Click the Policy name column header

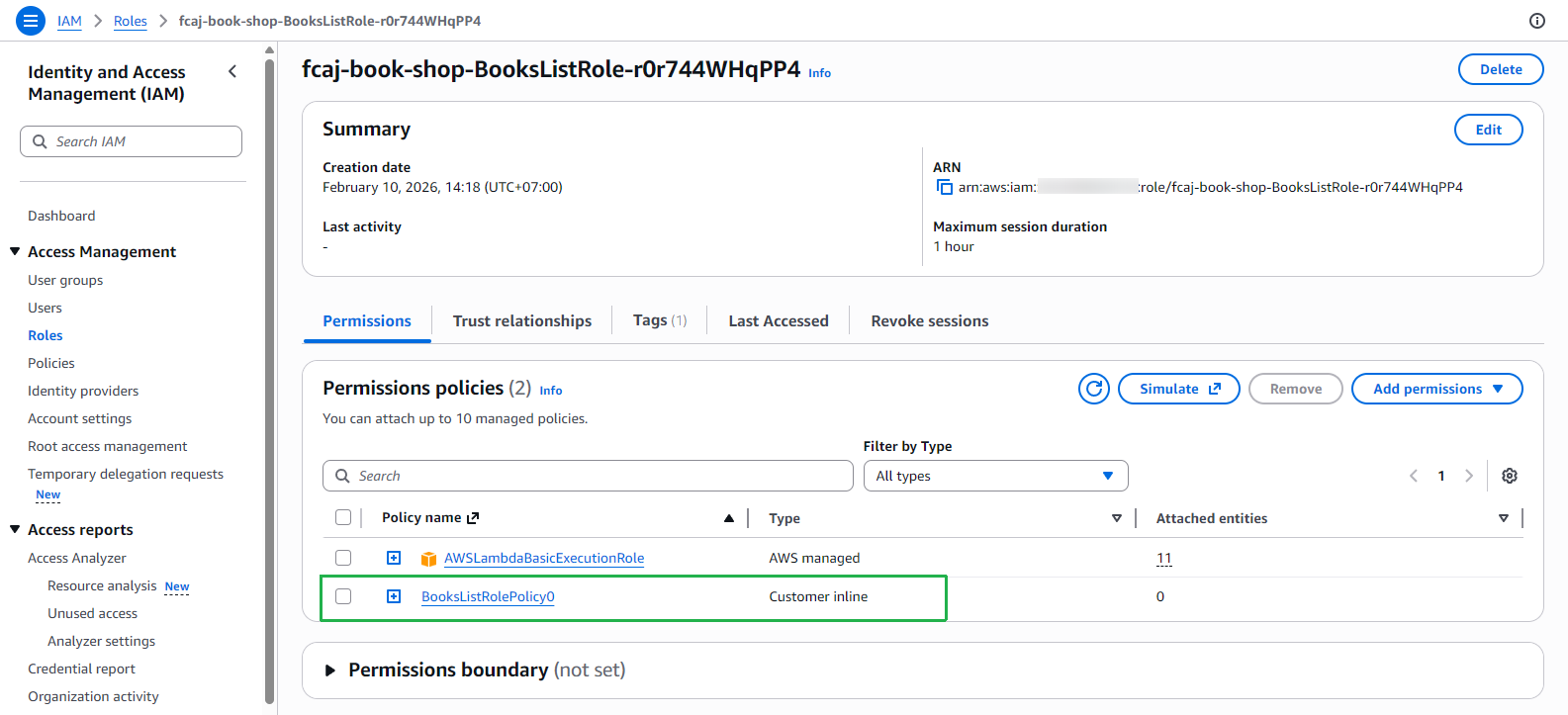point(421,517)
